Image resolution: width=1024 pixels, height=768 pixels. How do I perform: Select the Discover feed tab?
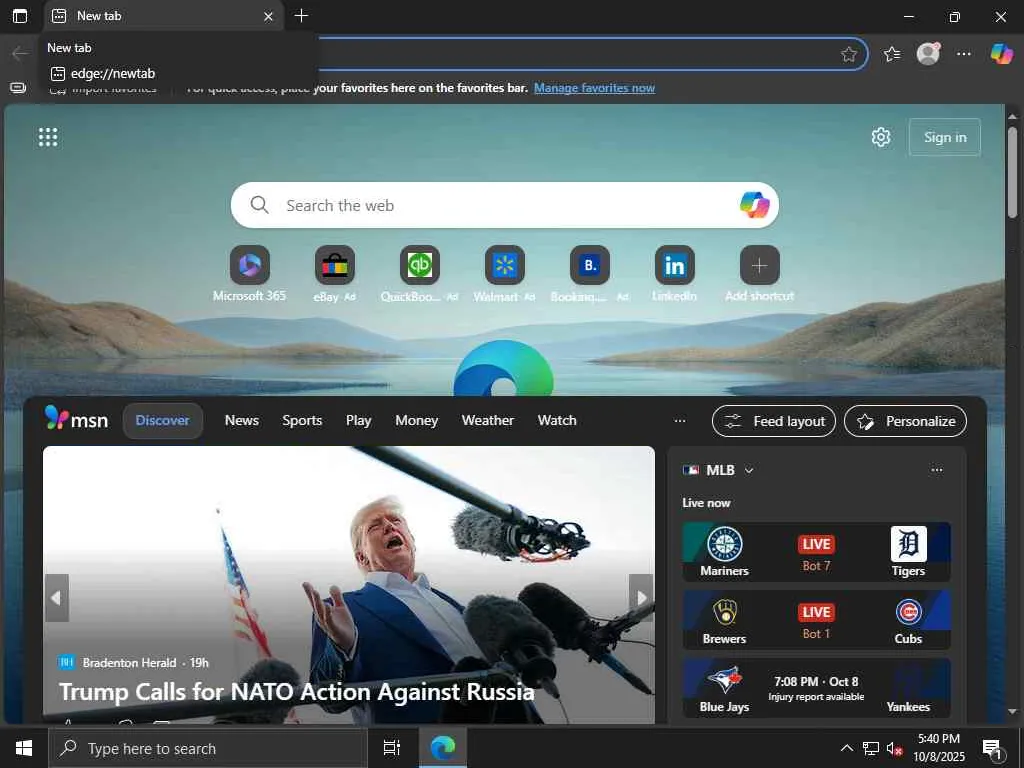click(x=163, y=421)
